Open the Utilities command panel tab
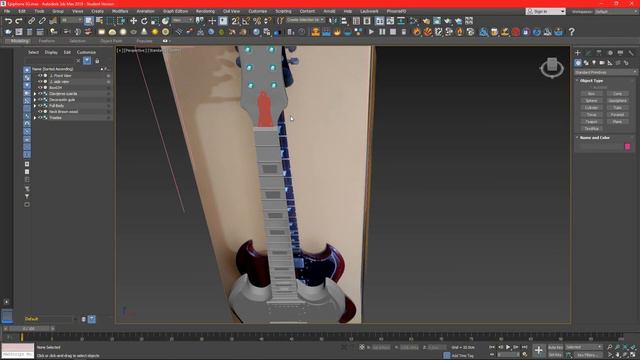Image resolution: width=640 pixels, height=360 pixels. pyautogui.click(x=631, y=53)
